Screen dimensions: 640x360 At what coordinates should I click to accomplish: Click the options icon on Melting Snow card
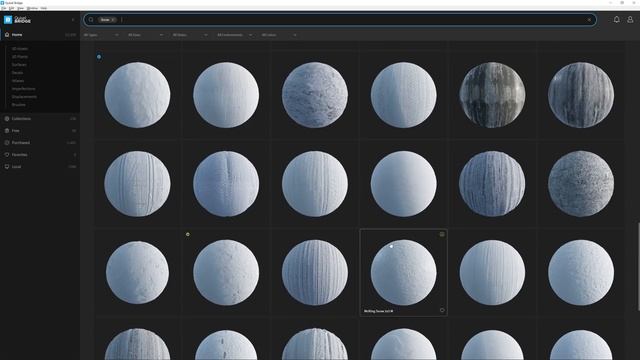point(442,234)
